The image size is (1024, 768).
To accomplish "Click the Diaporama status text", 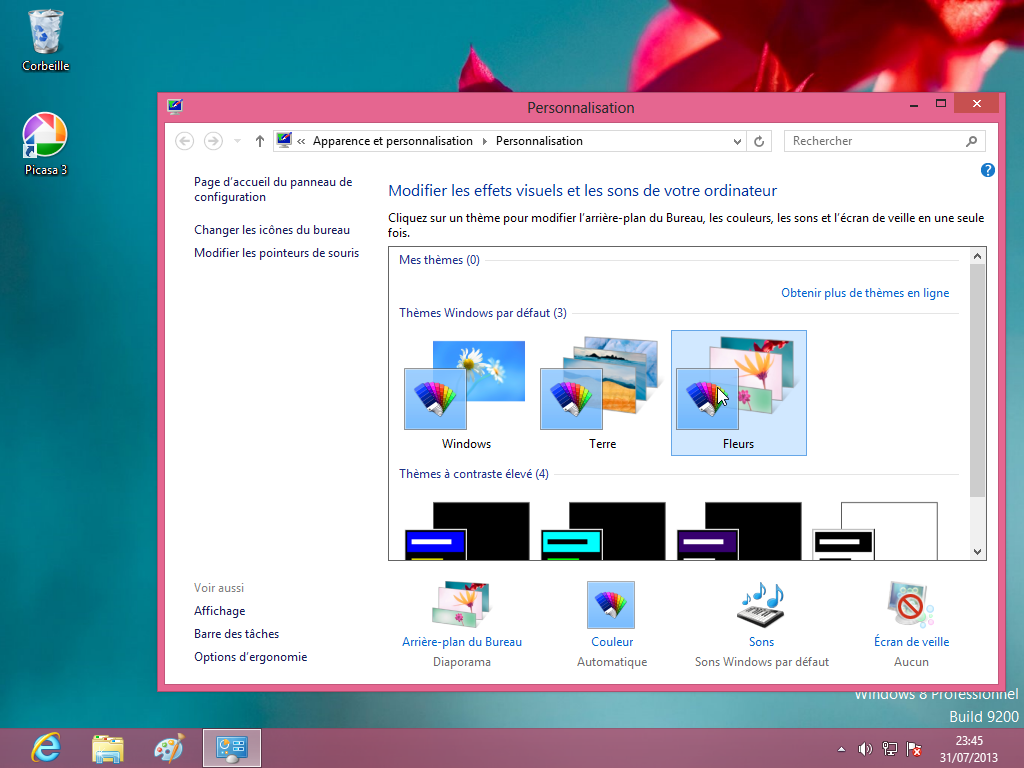I will point(462,662).
